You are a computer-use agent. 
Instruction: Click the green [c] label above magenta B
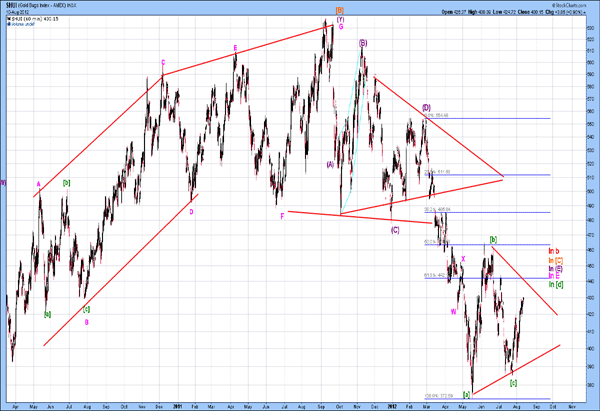tap(86, 309)
